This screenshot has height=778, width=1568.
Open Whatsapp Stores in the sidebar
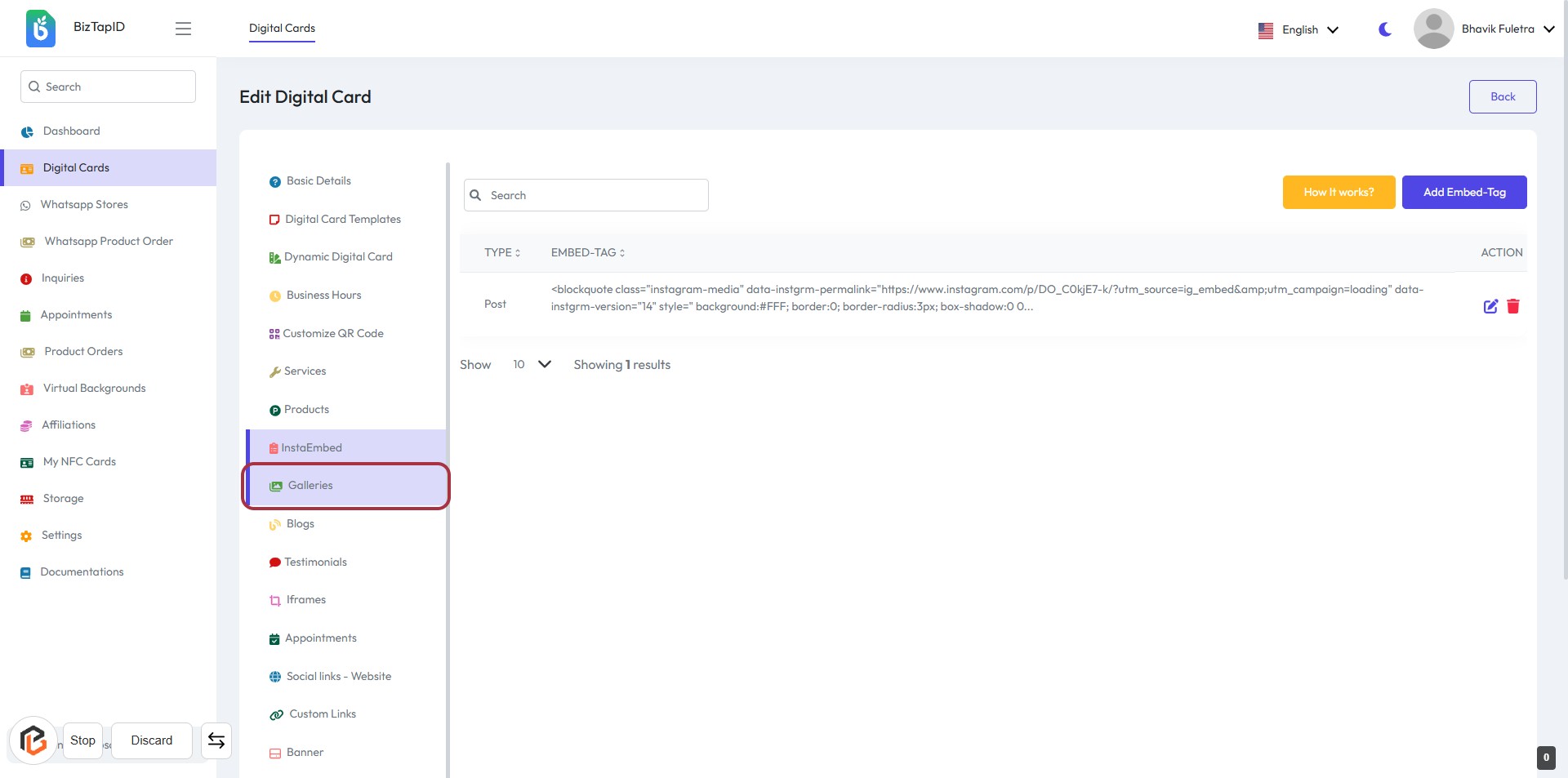(x=84, y=205)
